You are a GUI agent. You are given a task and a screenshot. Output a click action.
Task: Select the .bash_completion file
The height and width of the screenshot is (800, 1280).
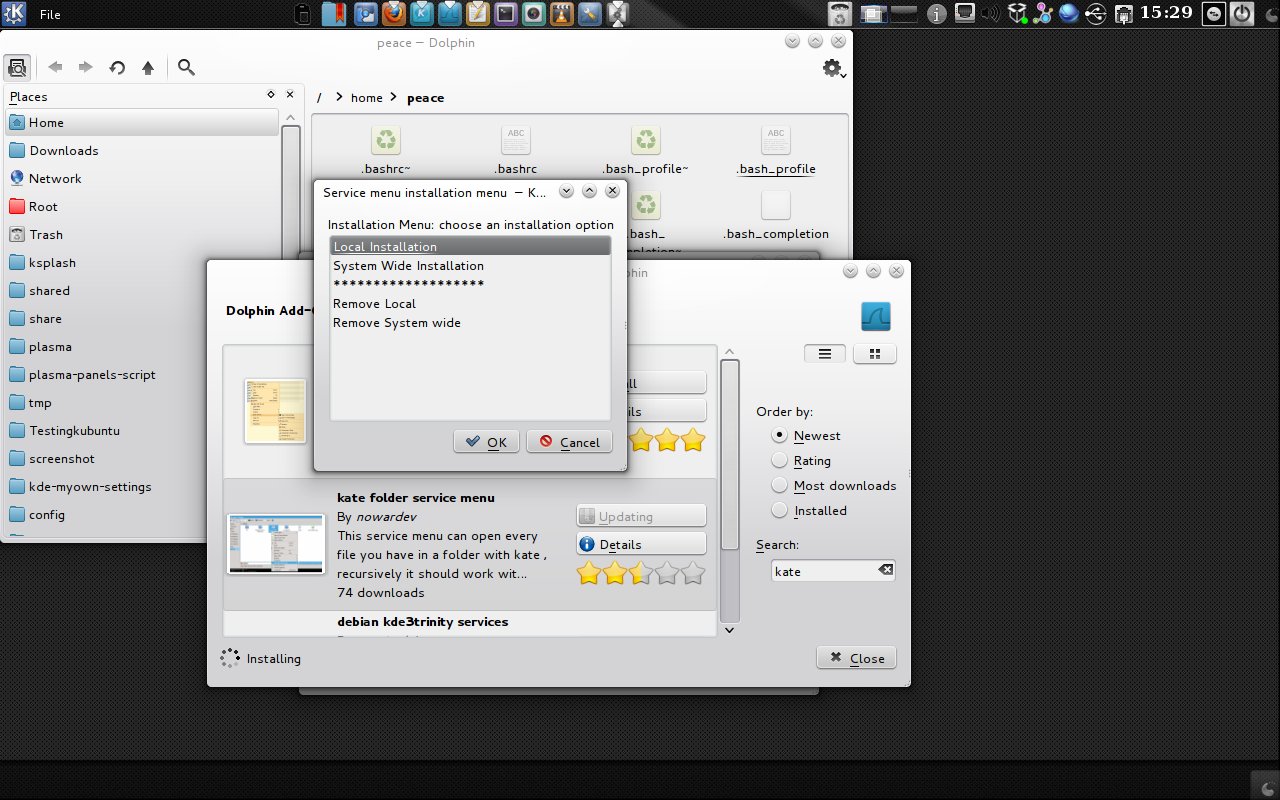776,215
